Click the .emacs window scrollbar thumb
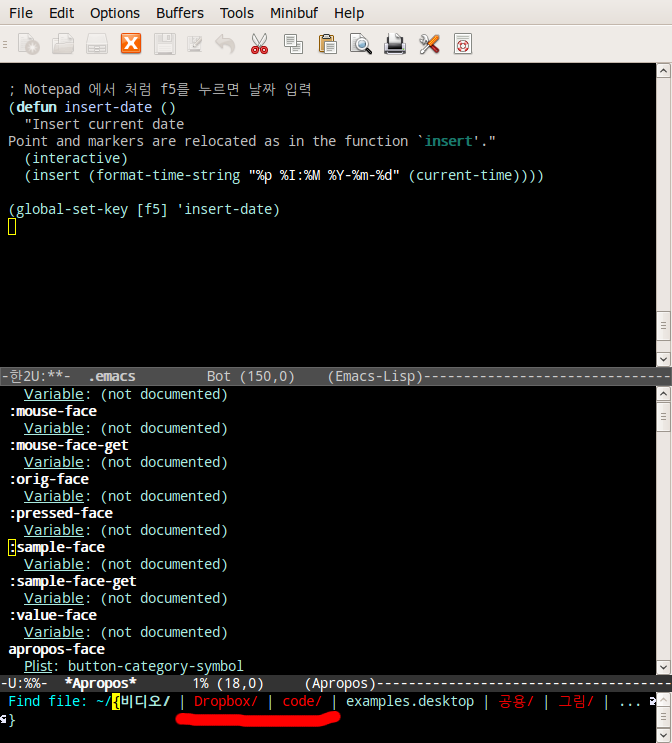672x743 pixels. [663, 326]
